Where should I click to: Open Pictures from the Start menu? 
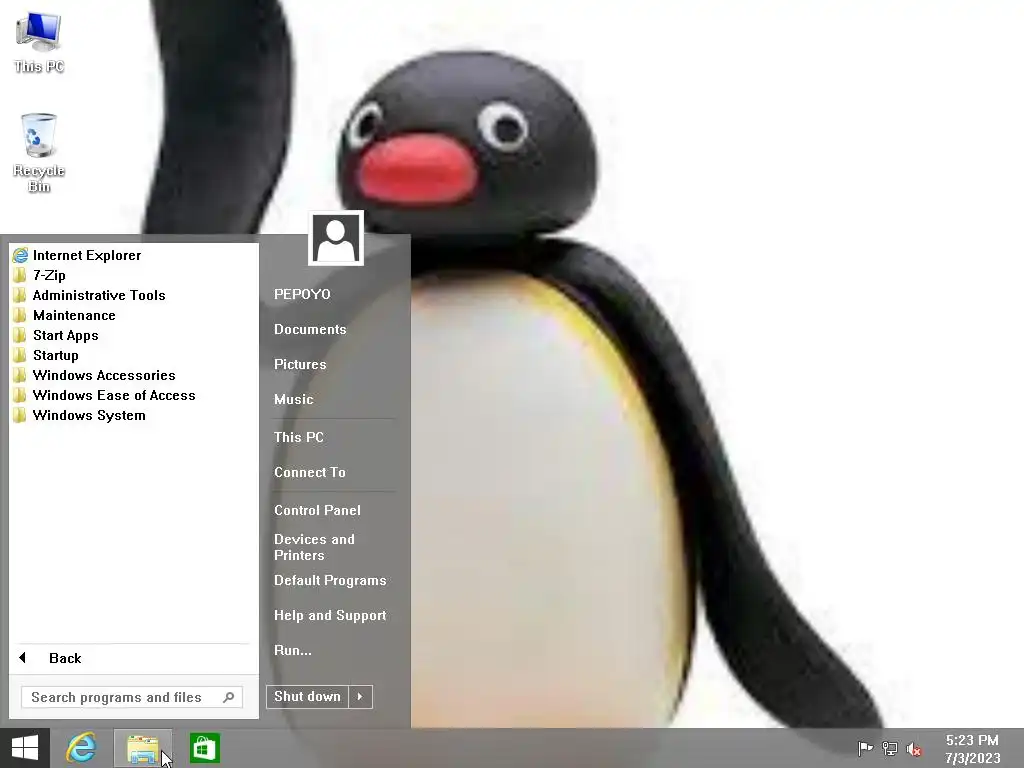pos(300,364)
